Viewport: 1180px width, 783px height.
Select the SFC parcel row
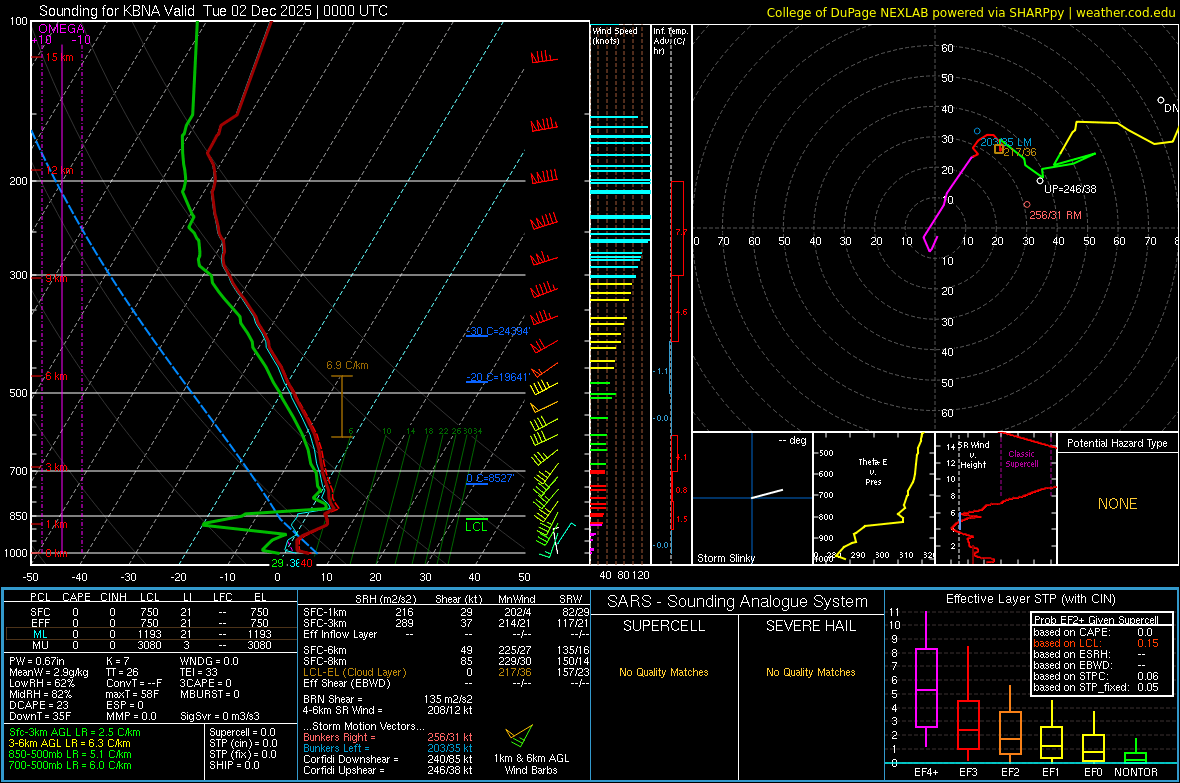tap(148, 612)
